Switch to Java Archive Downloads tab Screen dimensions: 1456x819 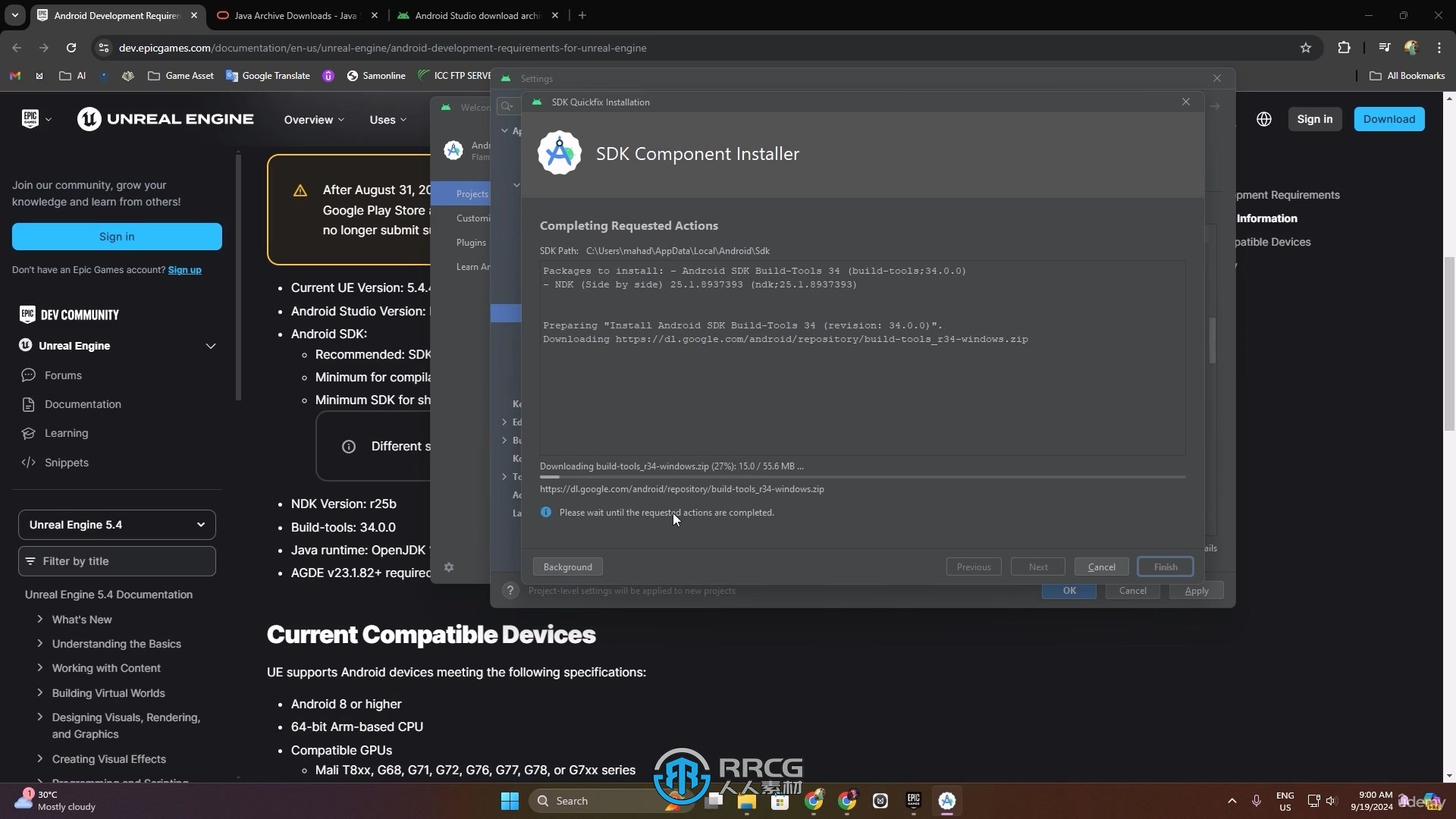click(297, 15)
